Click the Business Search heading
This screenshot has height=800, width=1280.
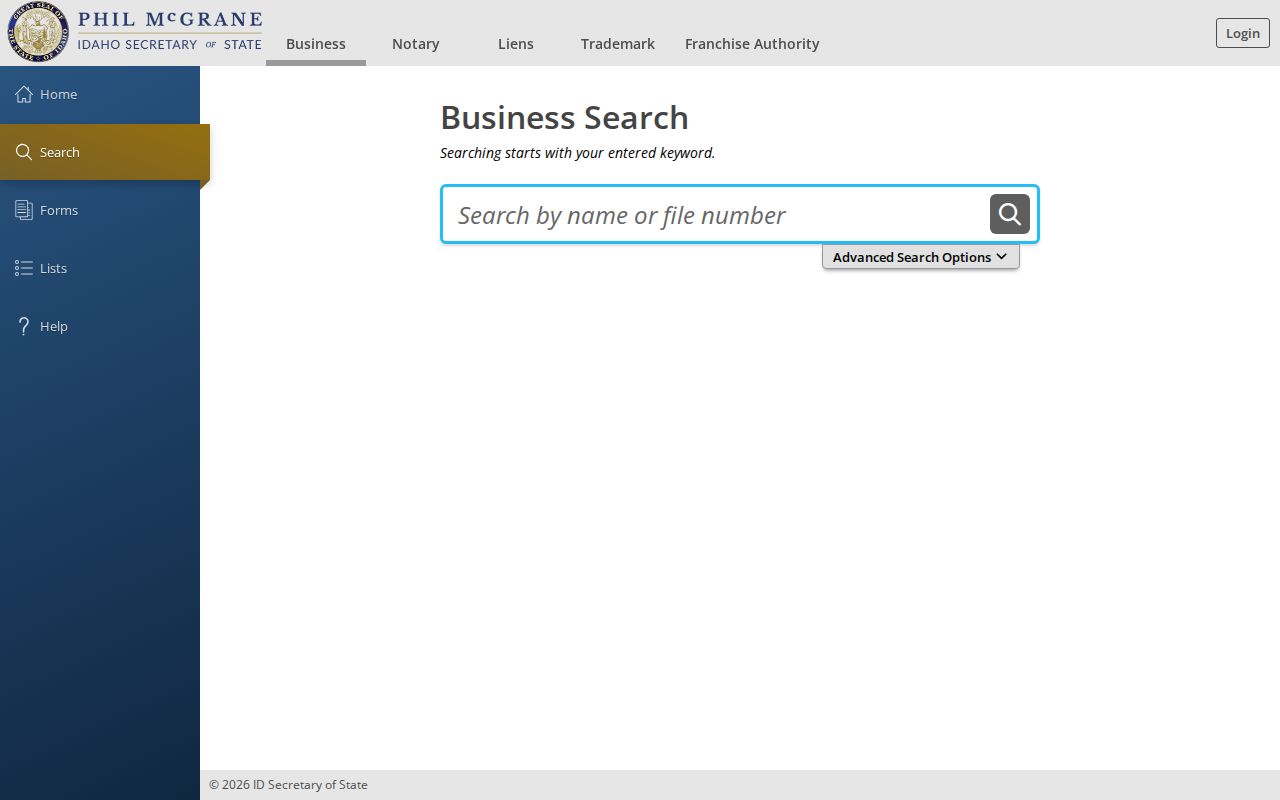564,118
